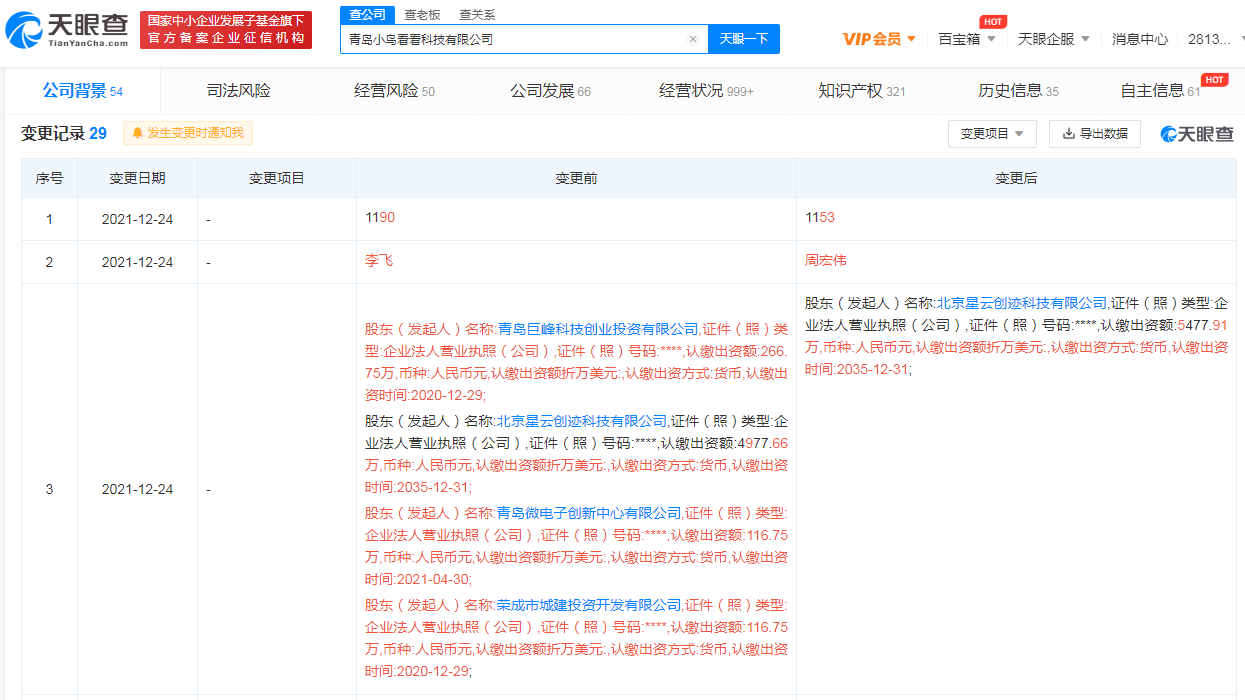Click the 天眼一下 search button
This screenshot has height=700, width=1245.
(744, 39)
